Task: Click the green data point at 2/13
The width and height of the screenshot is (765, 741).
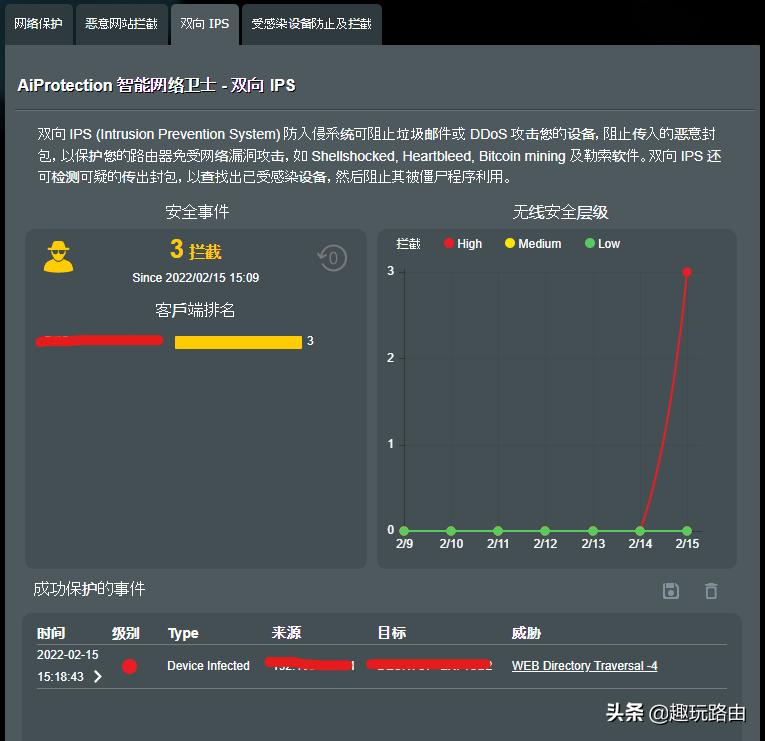Action: 593,531
